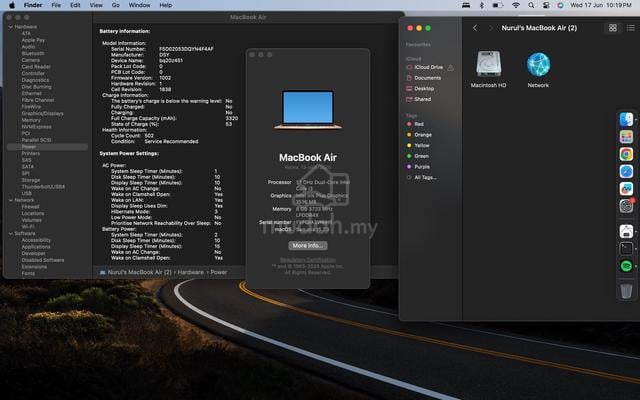Switch Finder to icon grid view
This screenshot has height=400, width=640.
click(613, 28)
